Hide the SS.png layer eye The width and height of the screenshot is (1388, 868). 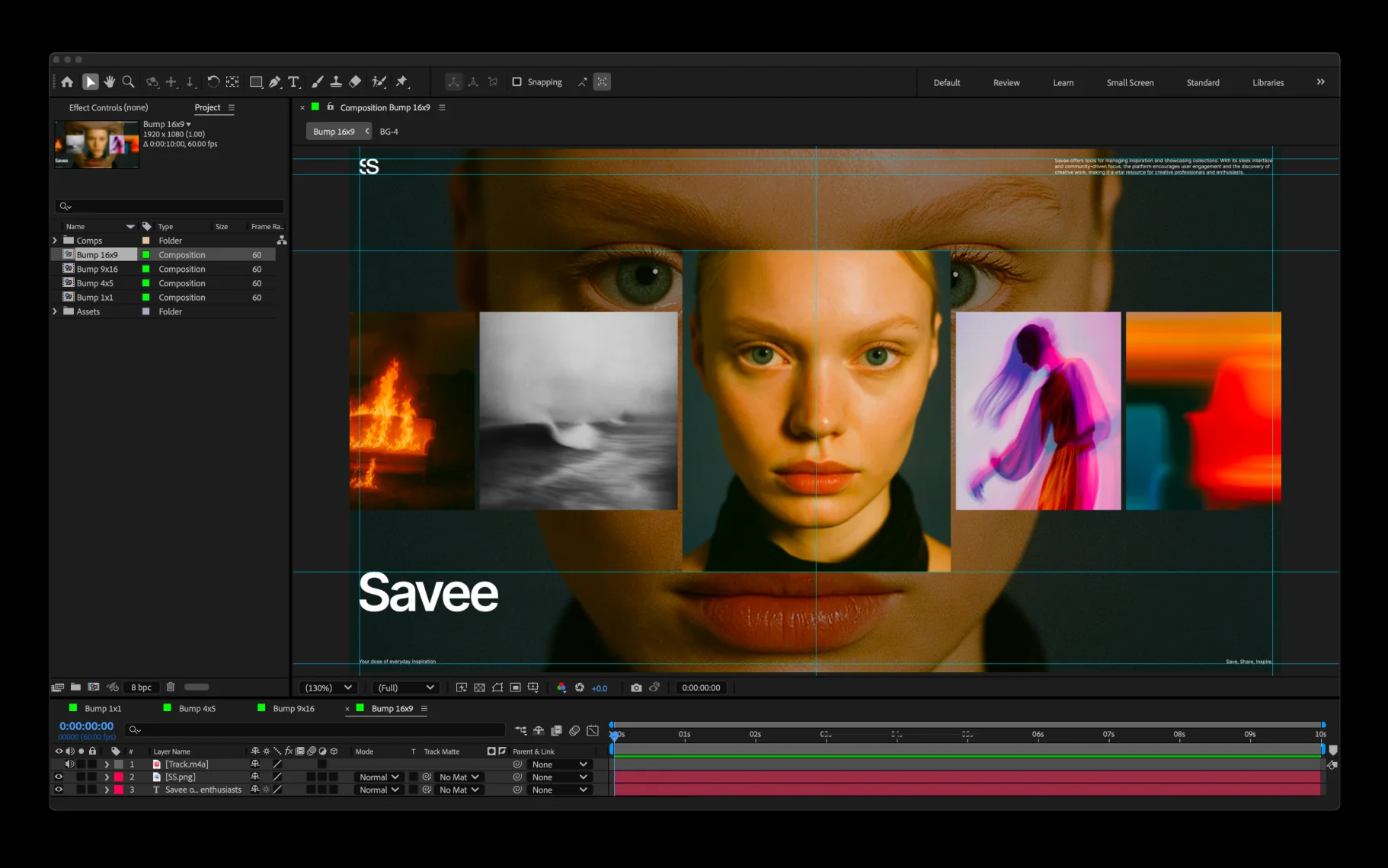pyautogui.click(x=59, y=777)
